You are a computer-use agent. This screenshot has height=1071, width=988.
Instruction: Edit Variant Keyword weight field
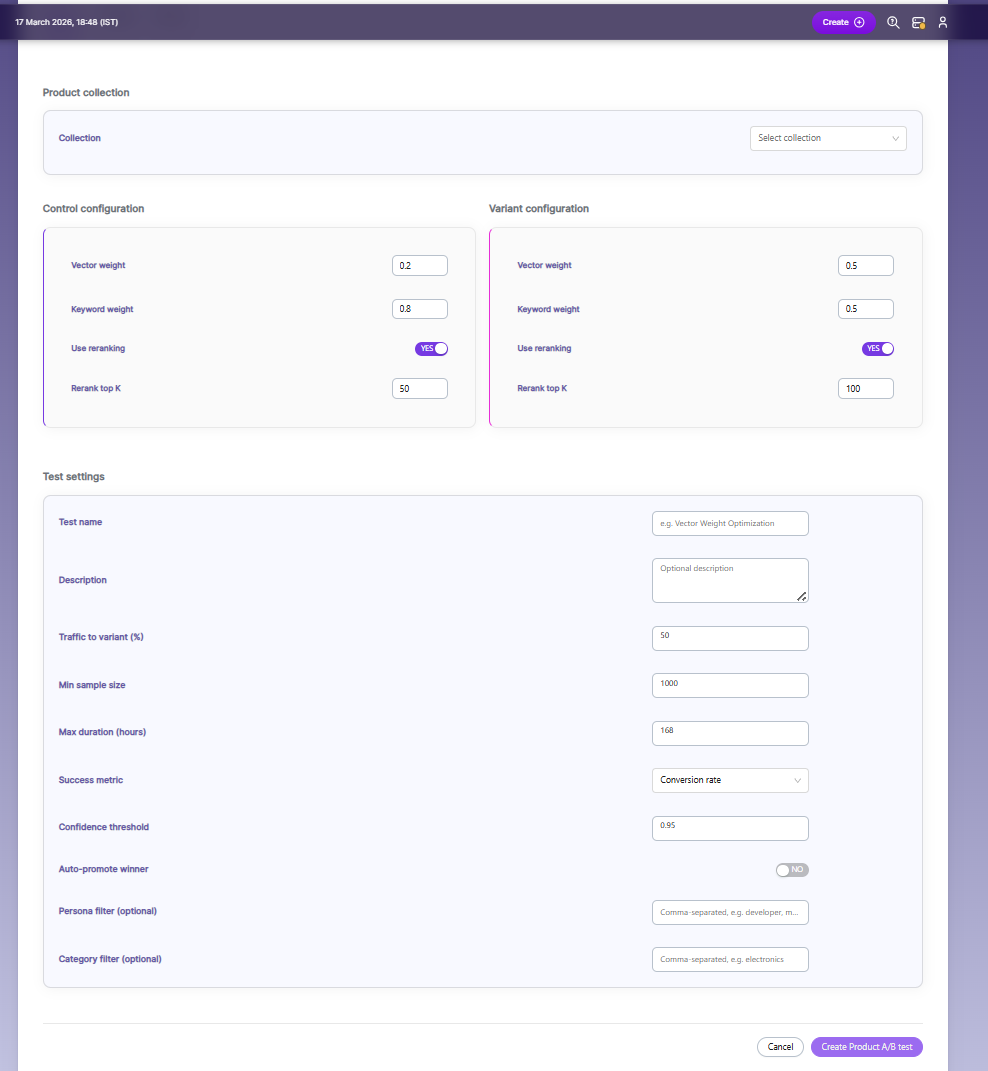(865, 309)
